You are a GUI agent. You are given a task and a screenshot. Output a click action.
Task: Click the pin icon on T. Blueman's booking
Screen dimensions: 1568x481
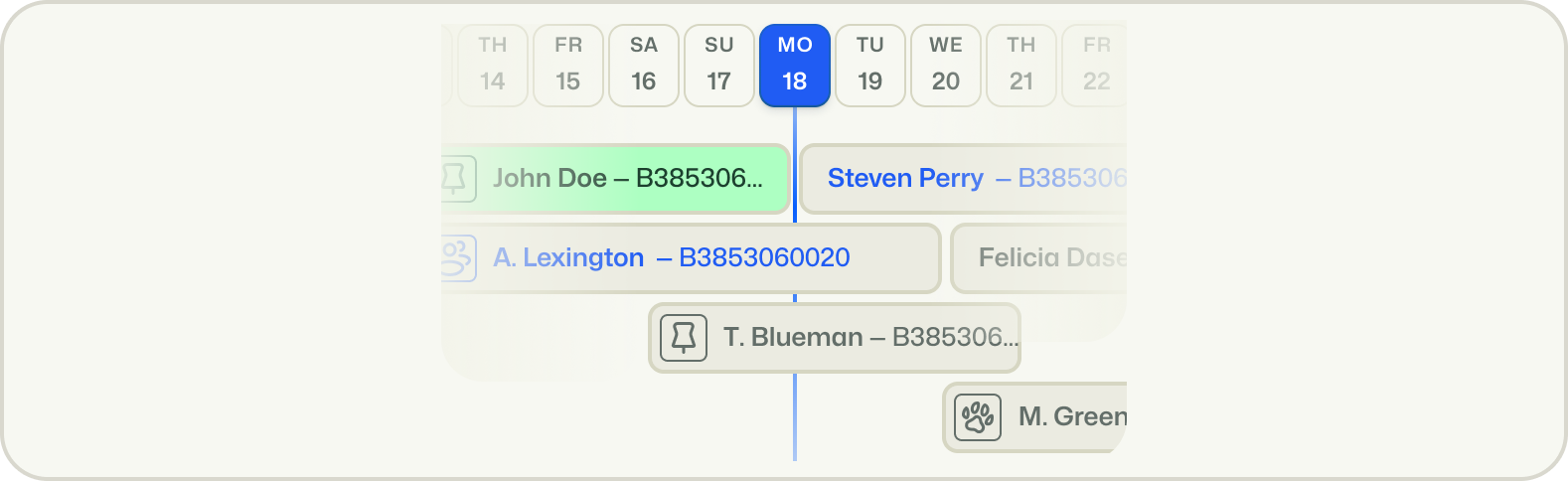[x=684, y=338]
